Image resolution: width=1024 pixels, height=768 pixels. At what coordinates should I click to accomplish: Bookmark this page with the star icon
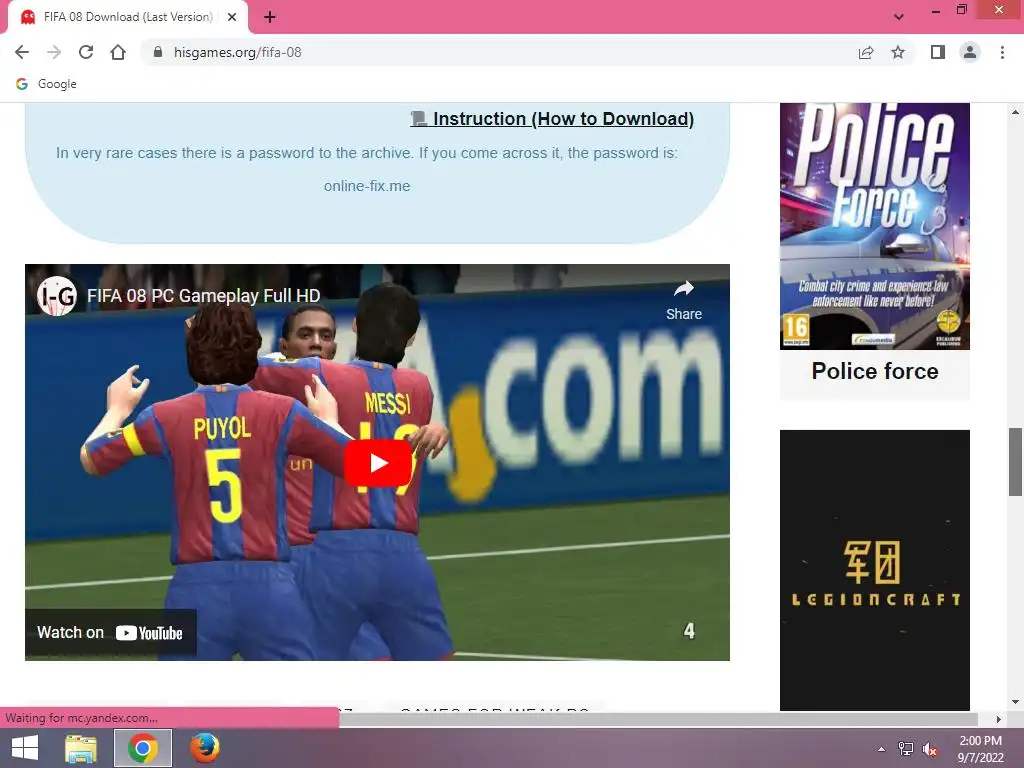898,52
